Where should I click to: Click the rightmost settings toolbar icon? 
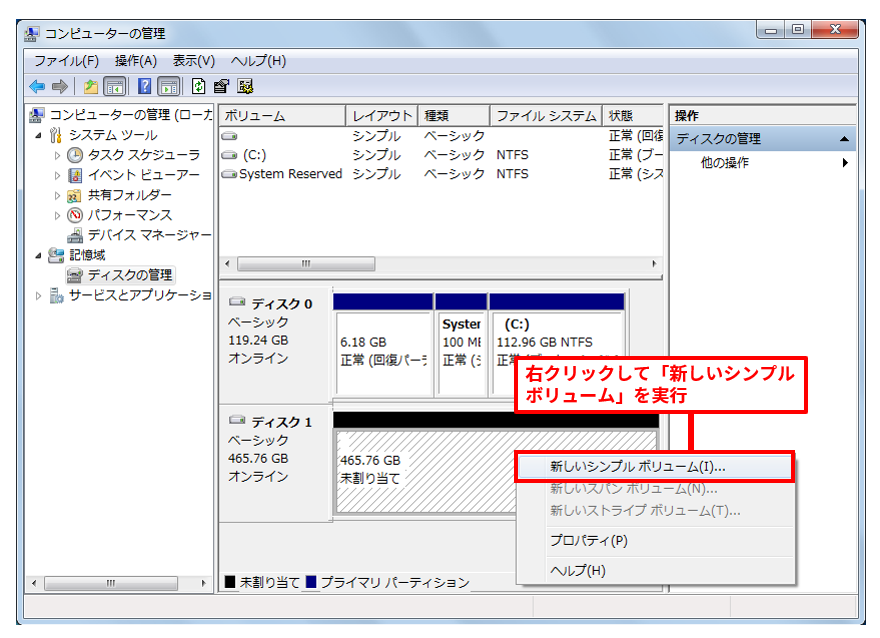click(x=245, y=86)
